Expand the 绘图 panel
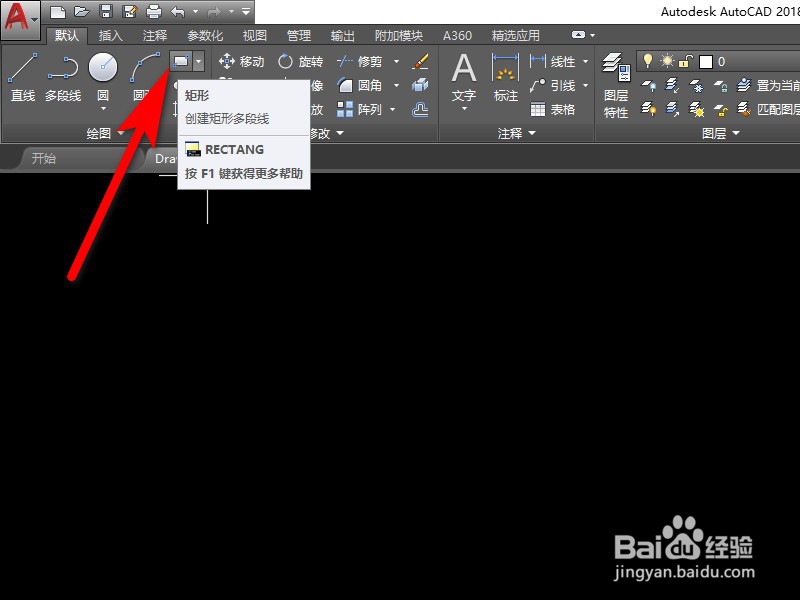The image size is (800, 600). (x=105, y=134)
